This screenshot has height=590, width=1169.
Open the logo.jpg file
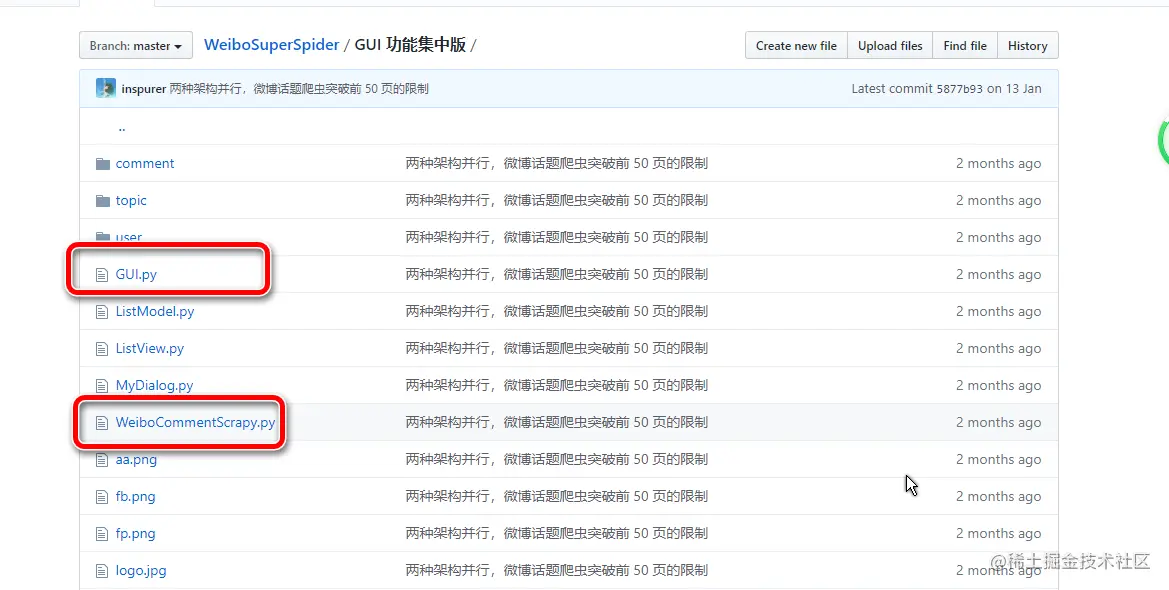coord(141,571)
